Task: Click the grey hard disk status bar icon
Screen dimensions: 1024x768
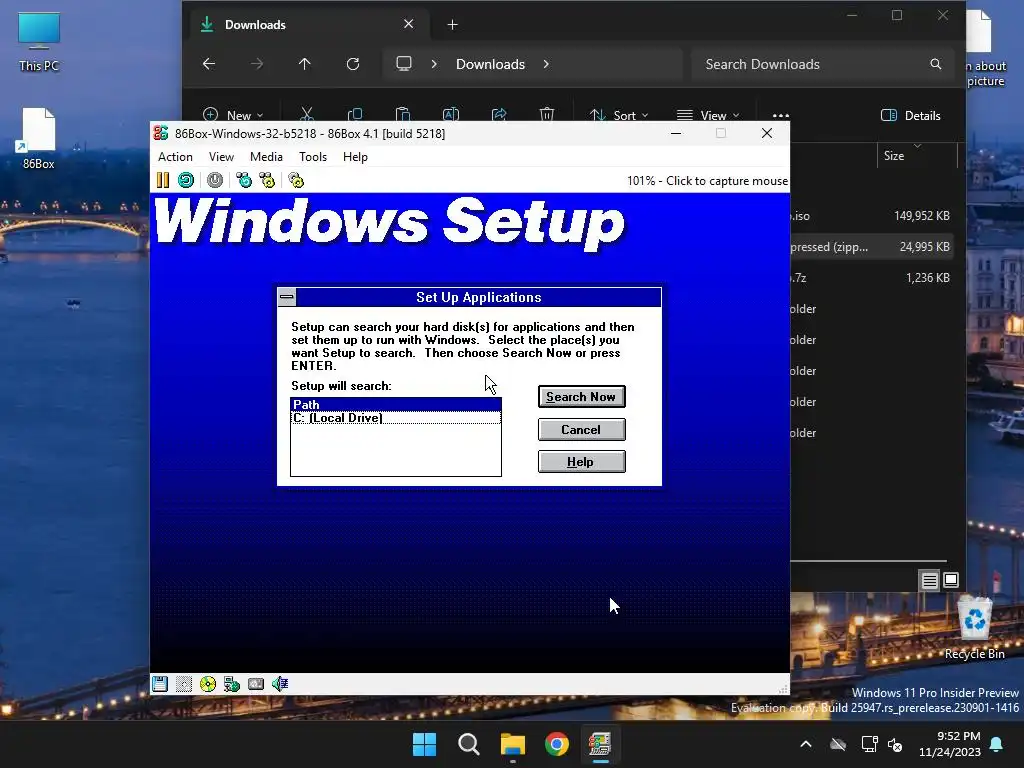Action: tap(256, 684)
